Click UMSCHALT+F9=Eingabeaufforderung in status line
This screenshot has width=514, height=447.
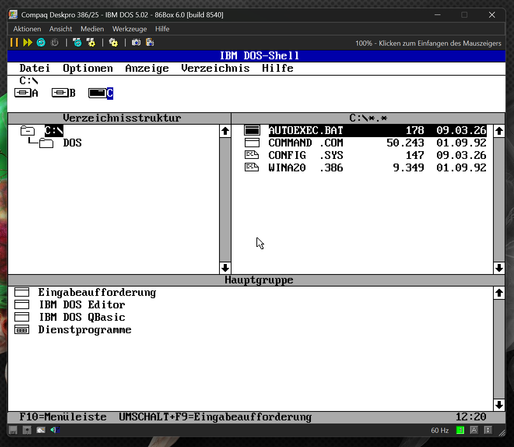click(x=215, y=417)
